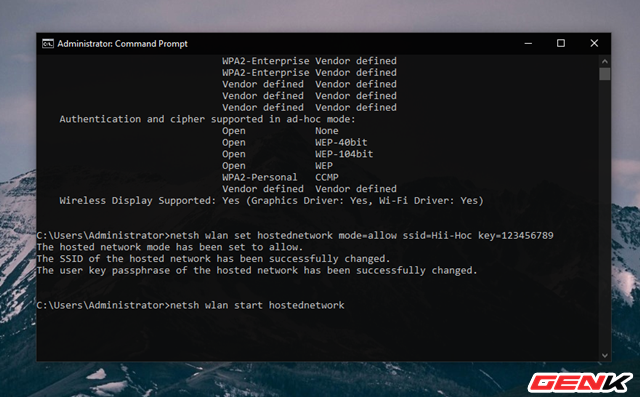Viewport: 640px width, 397px height.
Task: Click the "Wireless Display Supported" output line
Action: [271, 201]
